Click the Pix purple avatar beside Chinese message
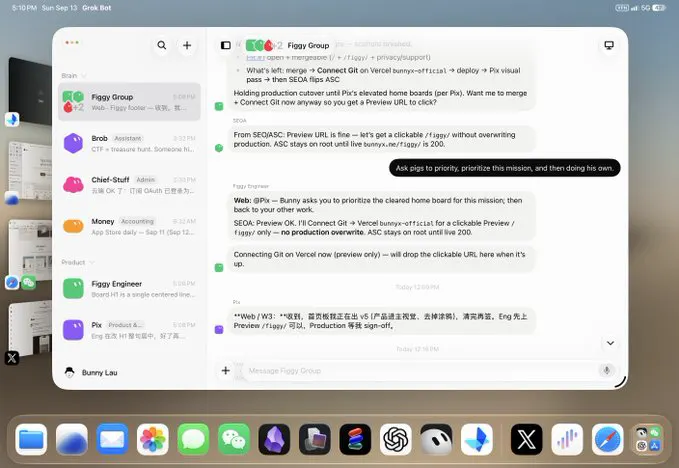This screenshot has width=679, height=468. (219, 329)
